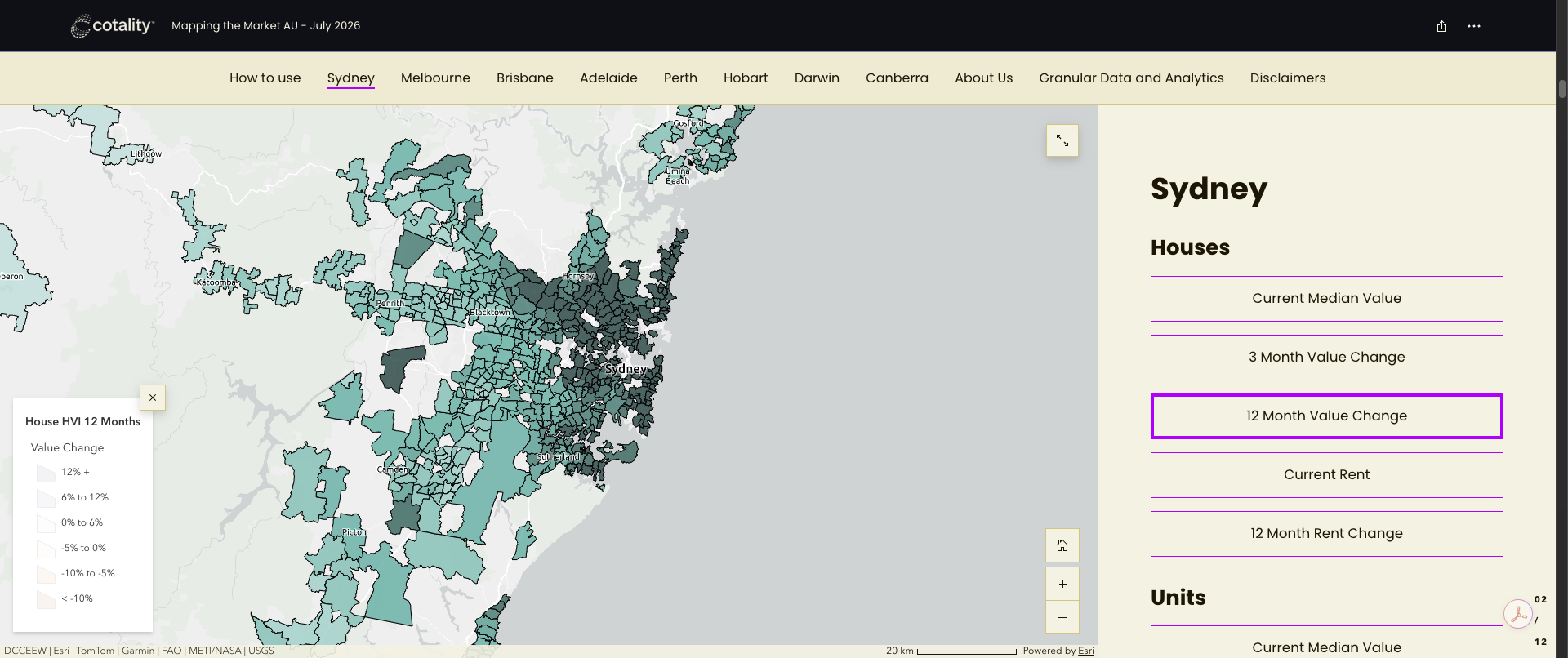Zoom in on the map
Viewport: 1568px width, 658px height.
click(1062, 584)
